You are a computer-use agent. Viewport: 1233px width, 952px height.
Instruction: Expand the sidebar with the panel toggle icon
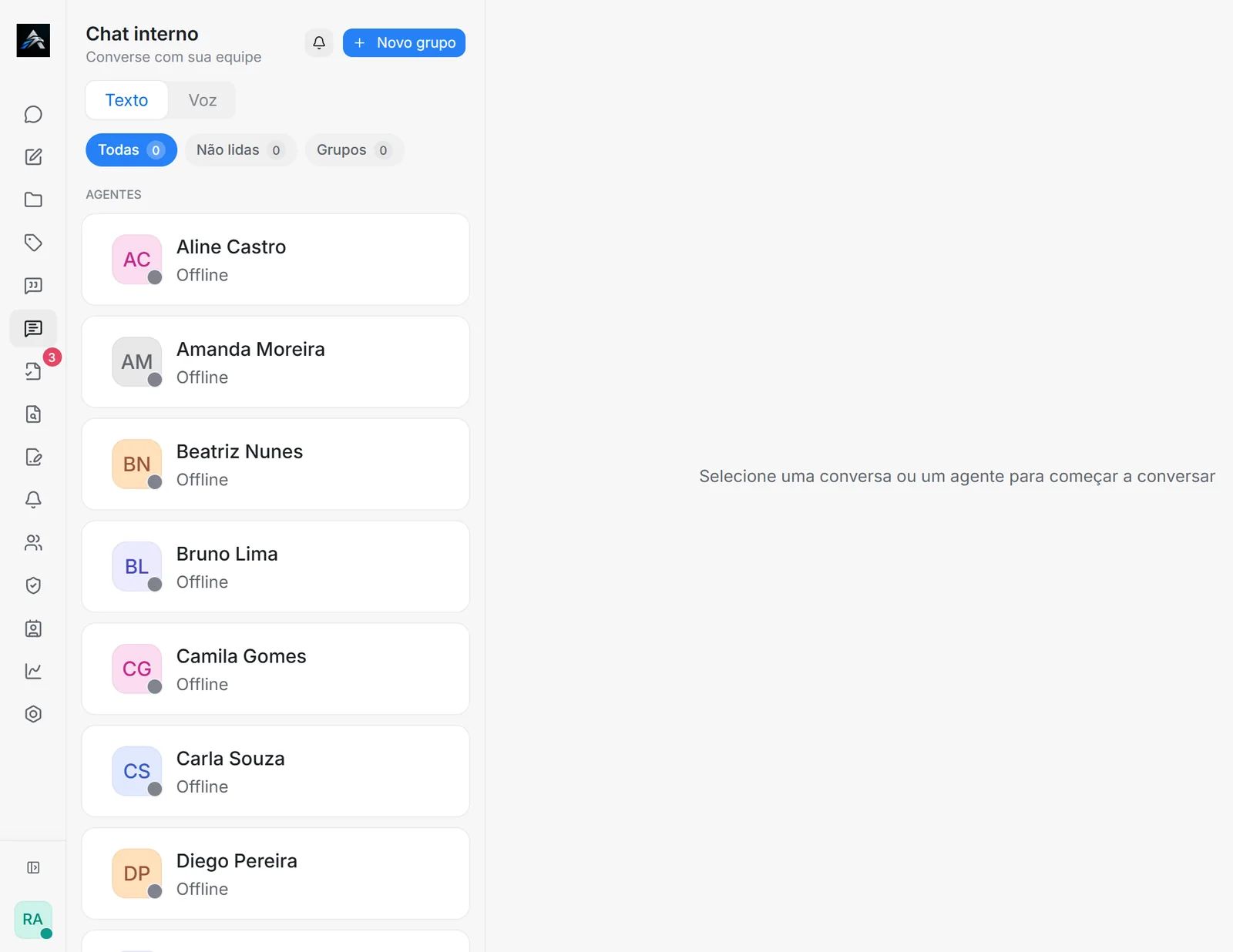coord(33,867)
